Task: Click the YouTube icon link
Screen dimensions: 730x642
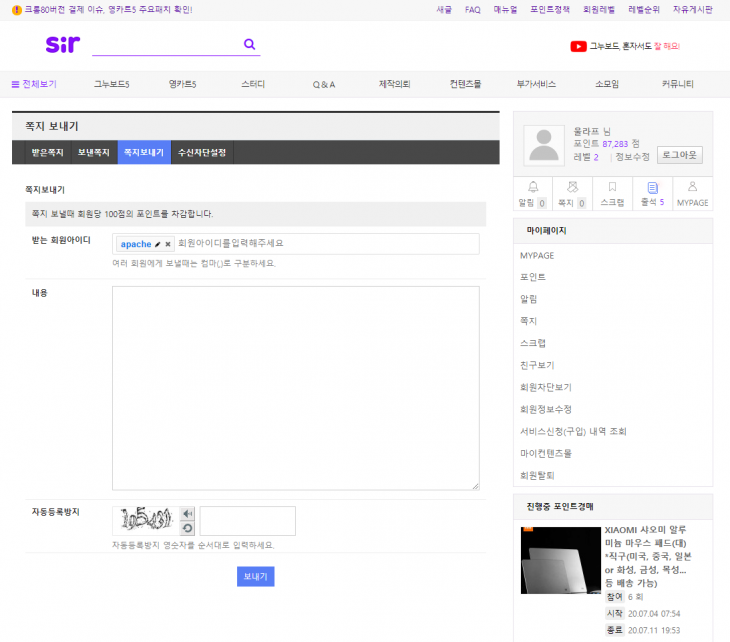Action: point(578,46)
